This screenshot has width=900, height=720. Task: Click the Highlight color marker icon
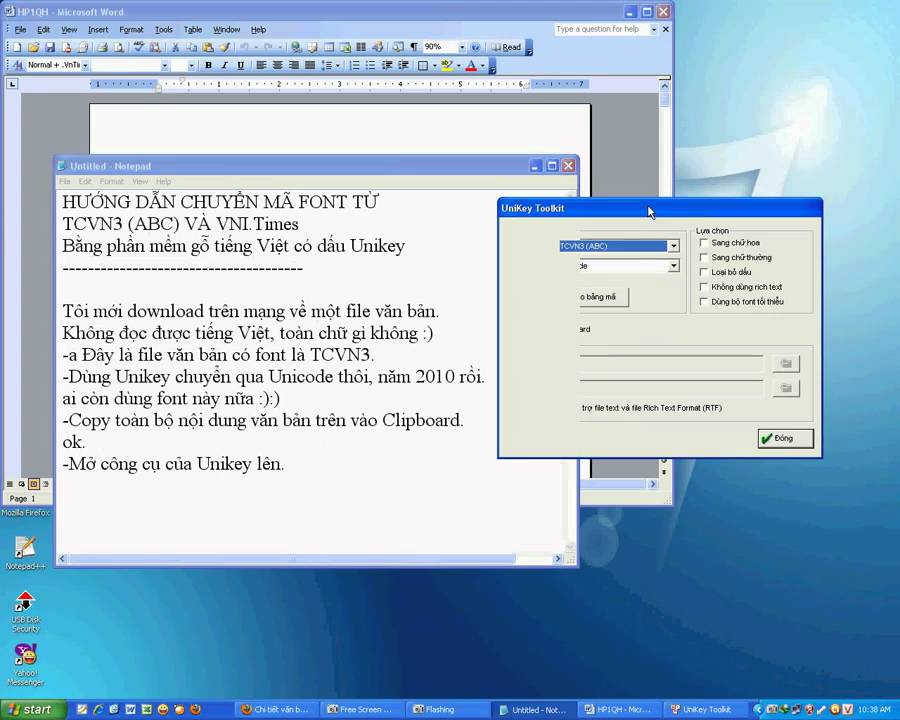coord(447,65)
